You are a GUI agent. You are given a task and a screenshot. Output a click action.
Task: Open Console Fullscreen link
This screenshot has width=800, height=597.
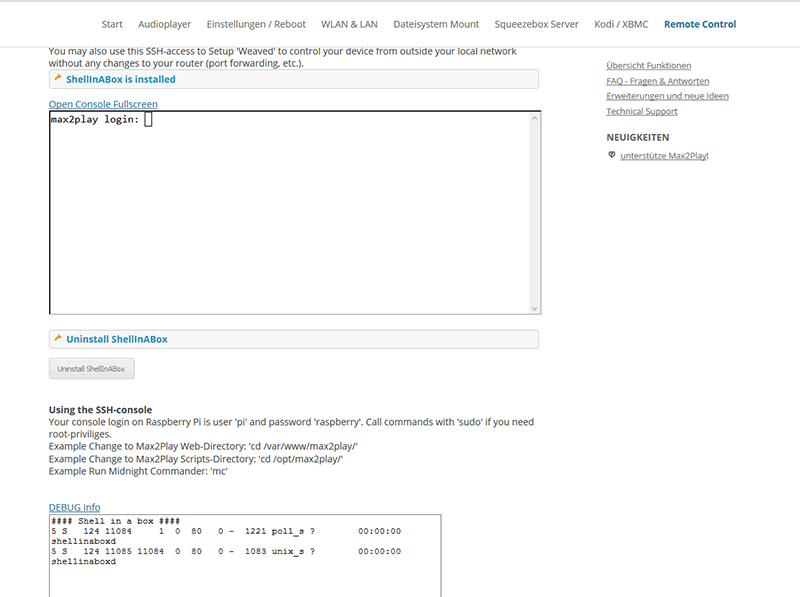(x=103, y=104)
